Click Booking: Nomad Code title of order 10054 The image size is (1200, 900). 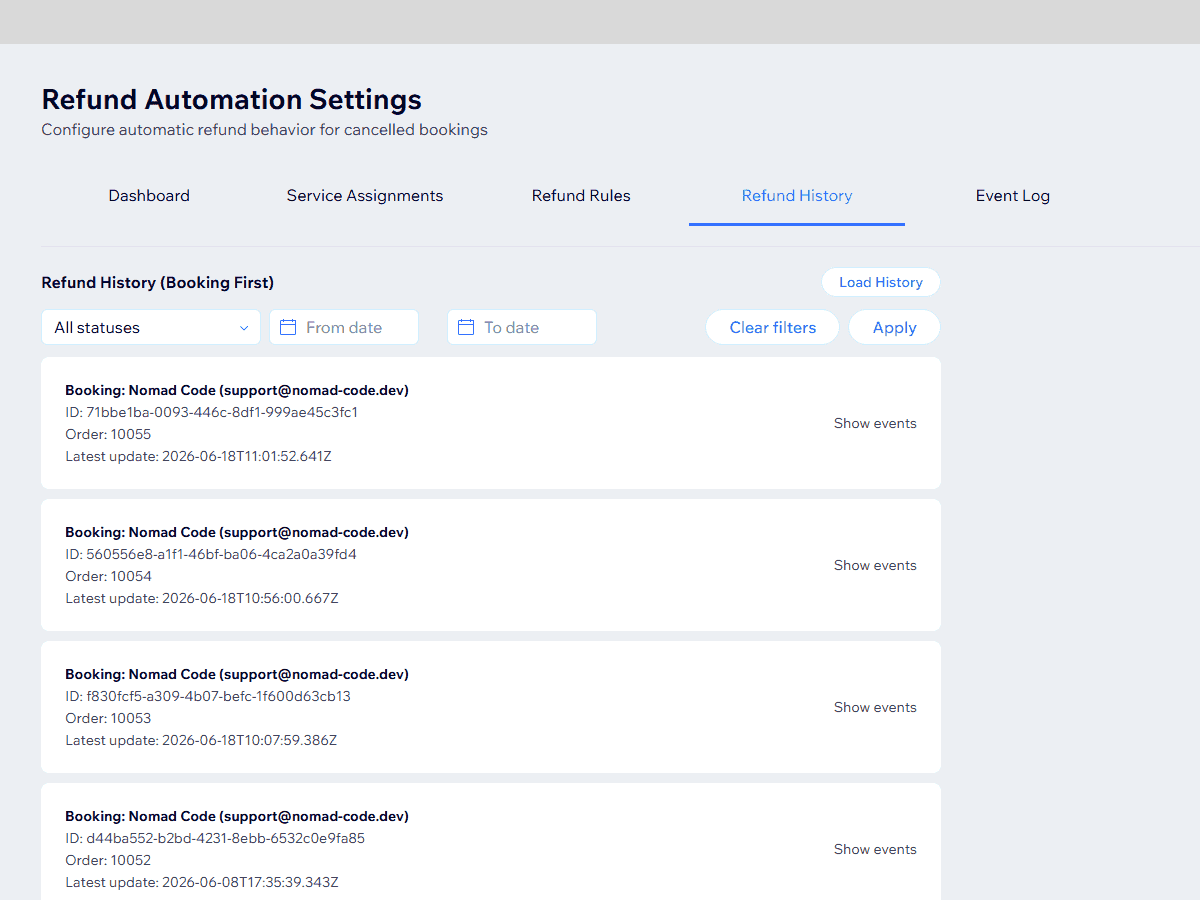coord(237,532)
